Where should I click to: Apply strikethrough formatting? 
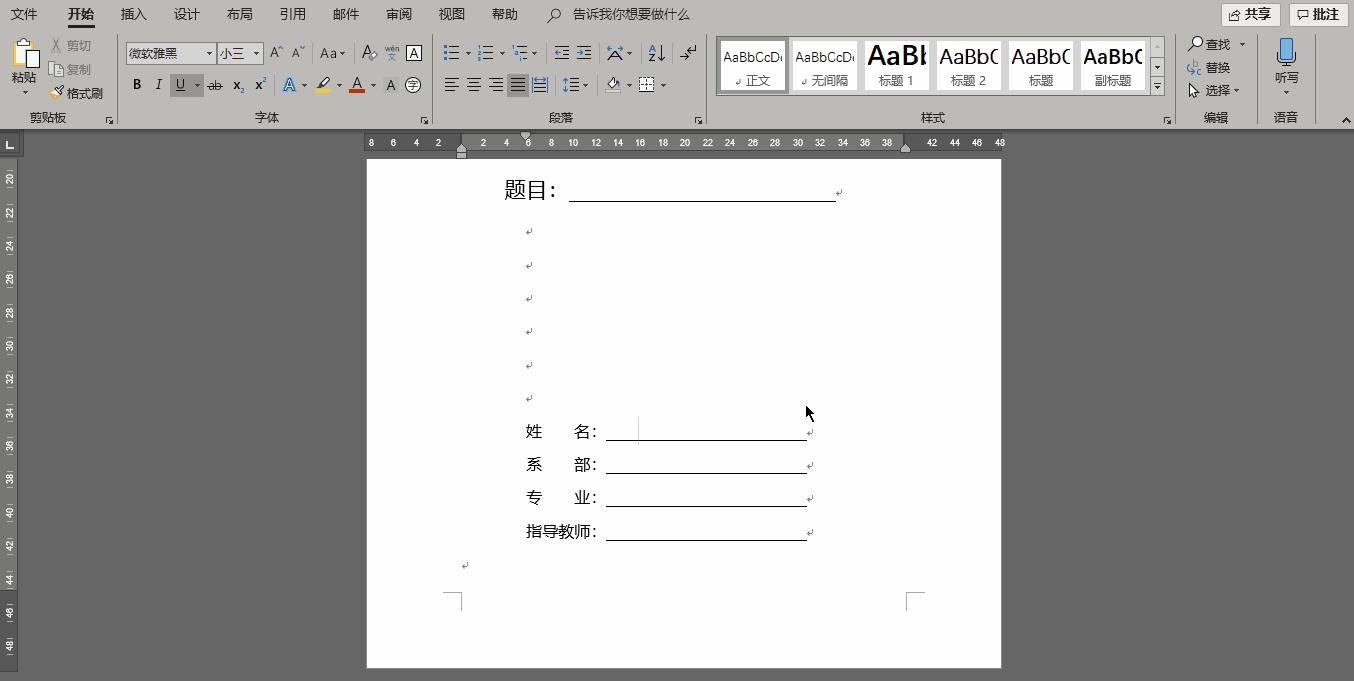point(214,85)
